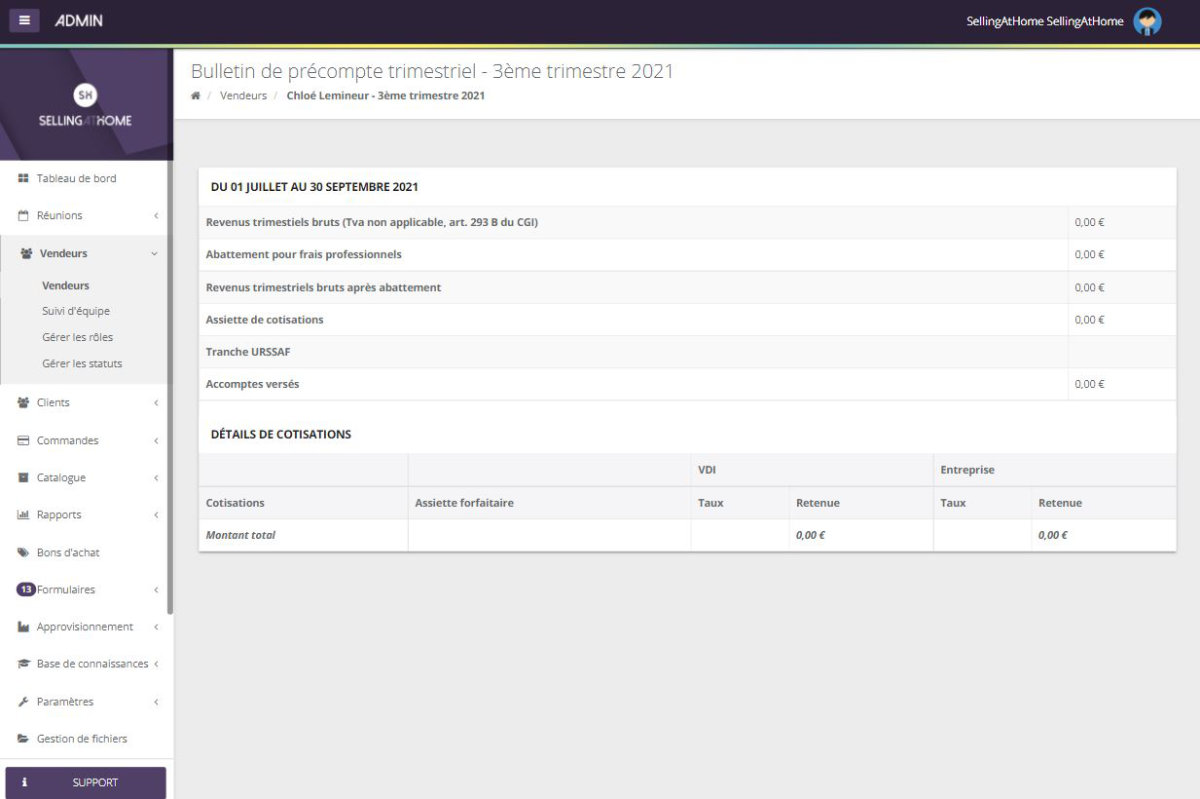
Task: Click the Réunions calendar icon
Action: [23, 215]
